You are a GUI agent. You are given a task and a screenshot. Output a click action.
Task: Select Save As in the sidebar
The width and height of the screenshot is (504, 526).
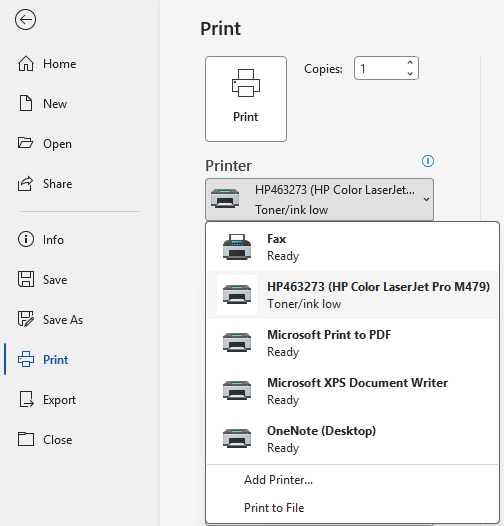[x=50, y=319]
